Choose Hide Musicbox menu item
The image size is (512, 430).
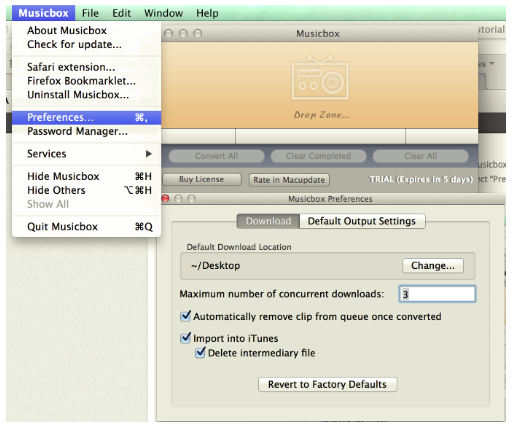tap(87, 176)
